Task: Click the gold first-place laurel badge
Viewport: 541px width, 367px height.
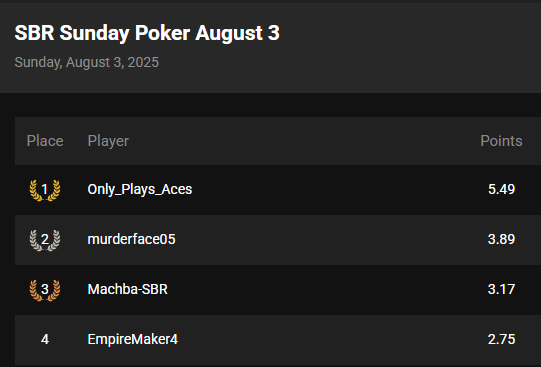Action: coord(45,190)
